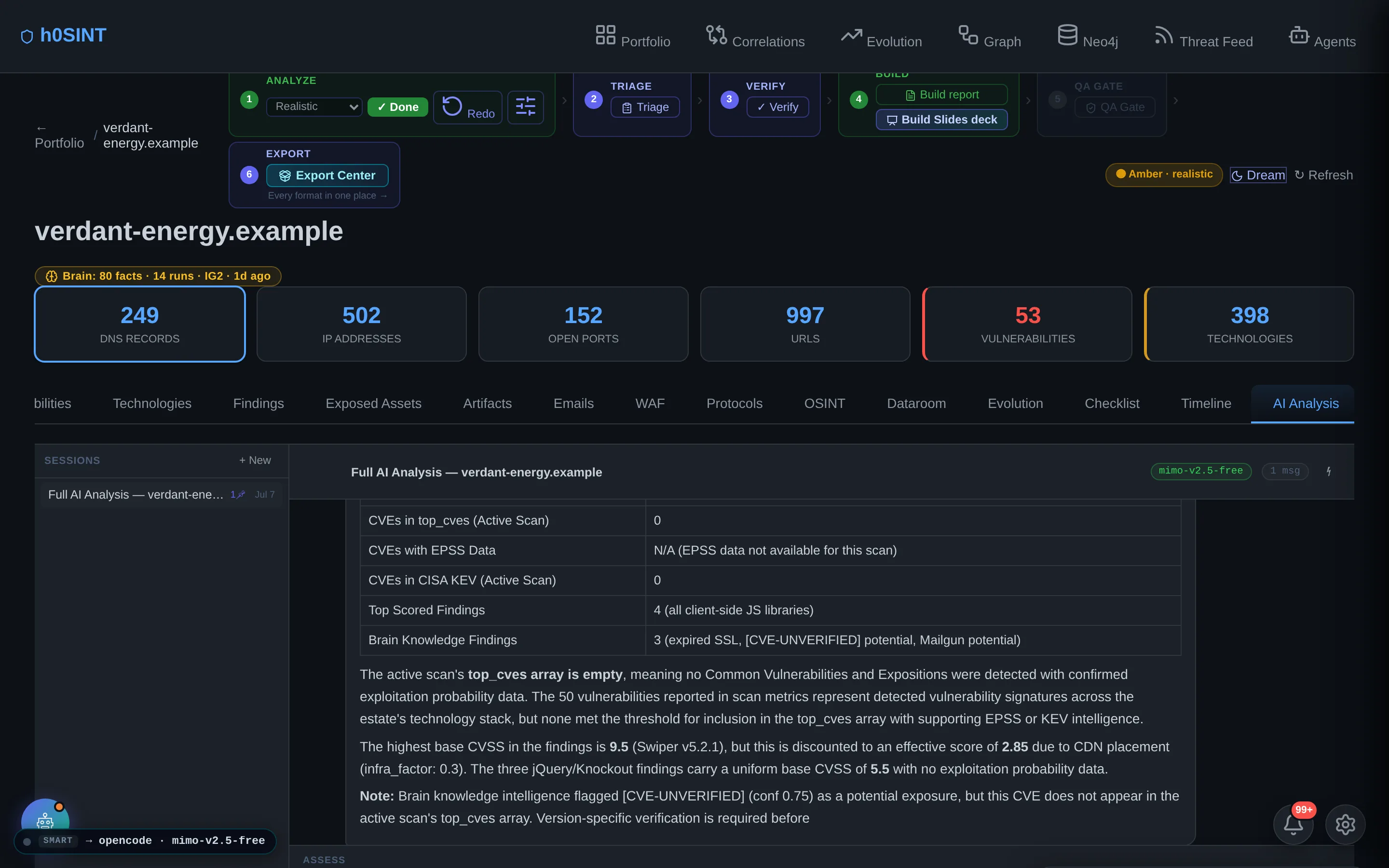Click the mimo-v2.5-free model badge
1389x868 pixels.
point(1201,471)
